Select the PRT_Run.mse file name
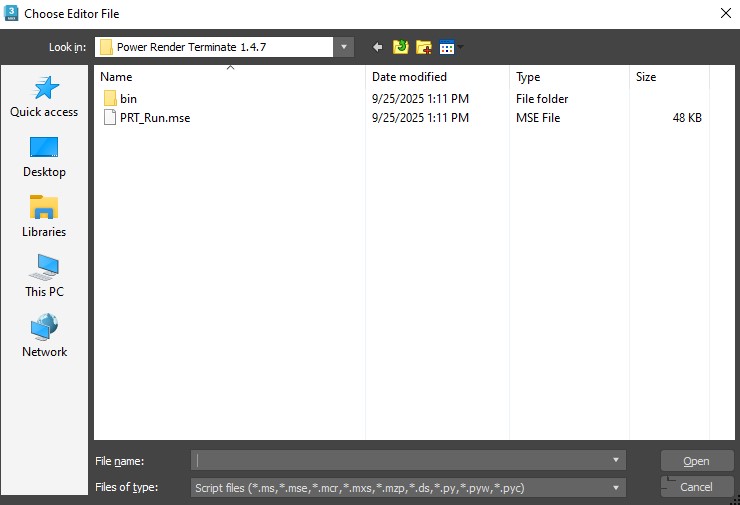The width and height of the screenshot is (740, 505). (x=155, y=118)
